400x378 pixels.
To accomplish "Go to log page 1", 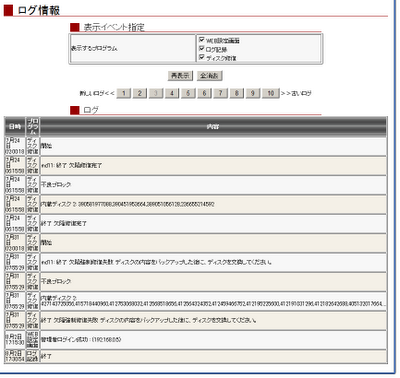I will point(124,93).
